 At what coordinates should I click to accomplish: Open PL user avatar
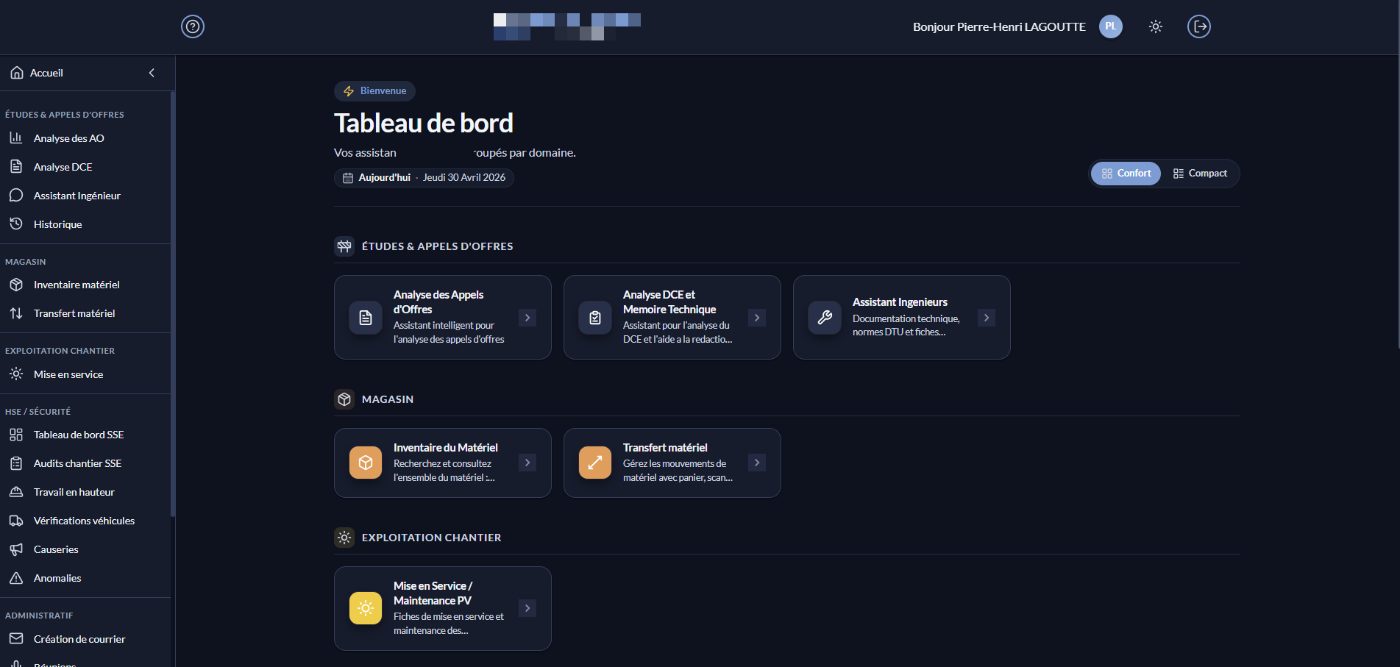[x=1111, y=27]
